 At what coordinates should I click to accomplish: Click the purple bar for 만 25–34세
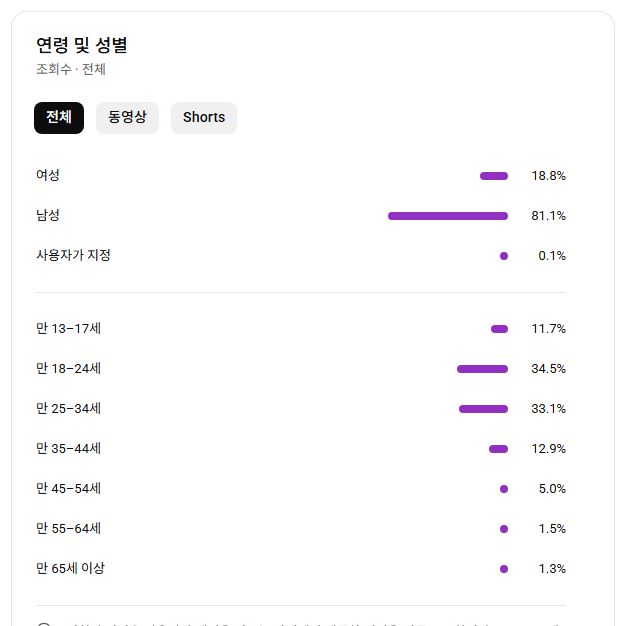tap(483, 409)
